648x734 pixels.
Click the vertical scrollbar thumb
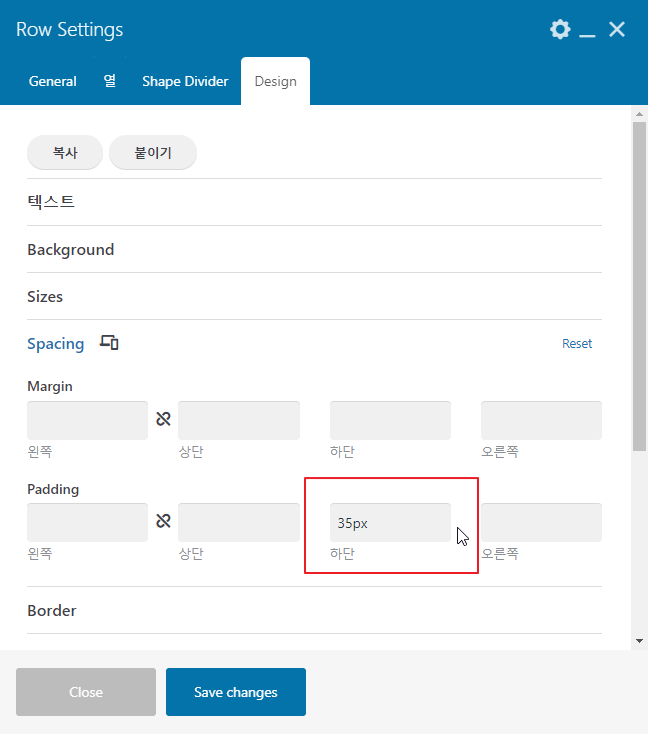640,286
